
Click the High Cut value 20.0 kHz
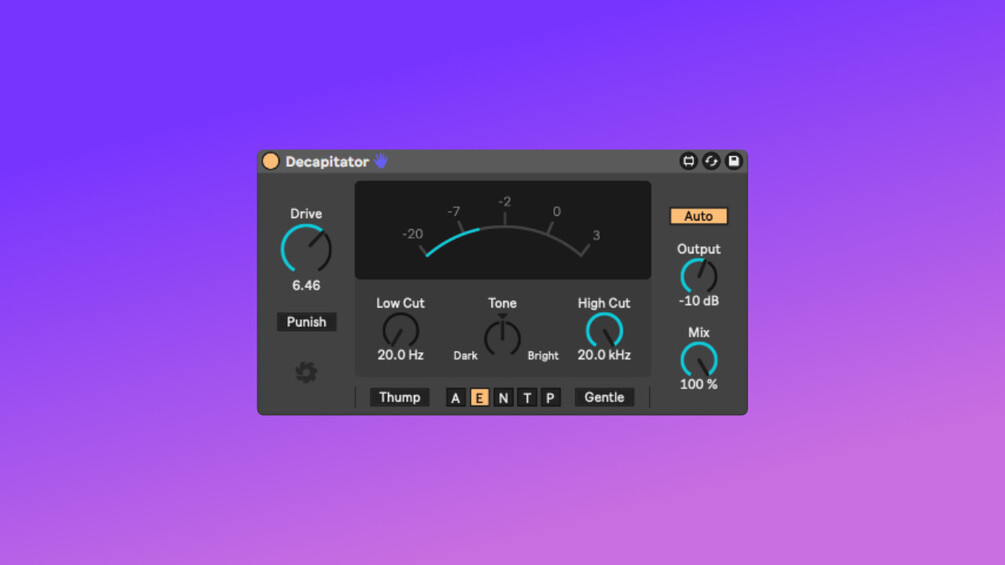point(604,355)
